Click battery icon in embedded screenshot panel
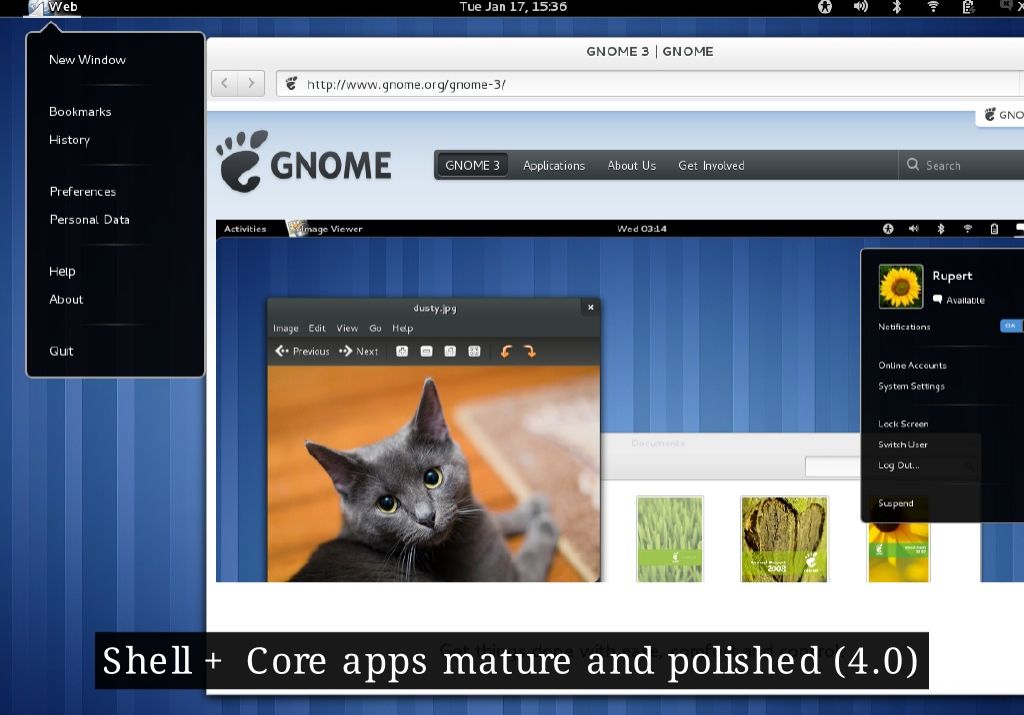 (994, 229)
